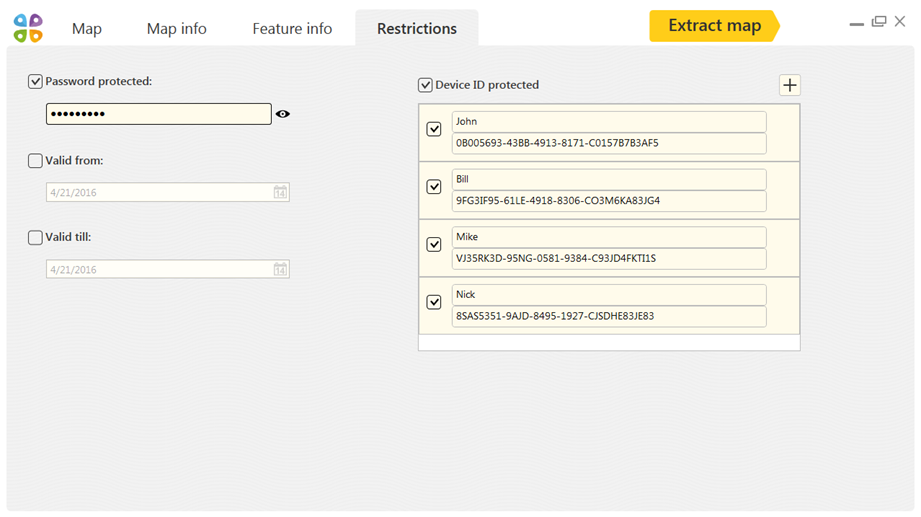
Task: Open the Valid till calendar picker
Action: click(280, 269)
